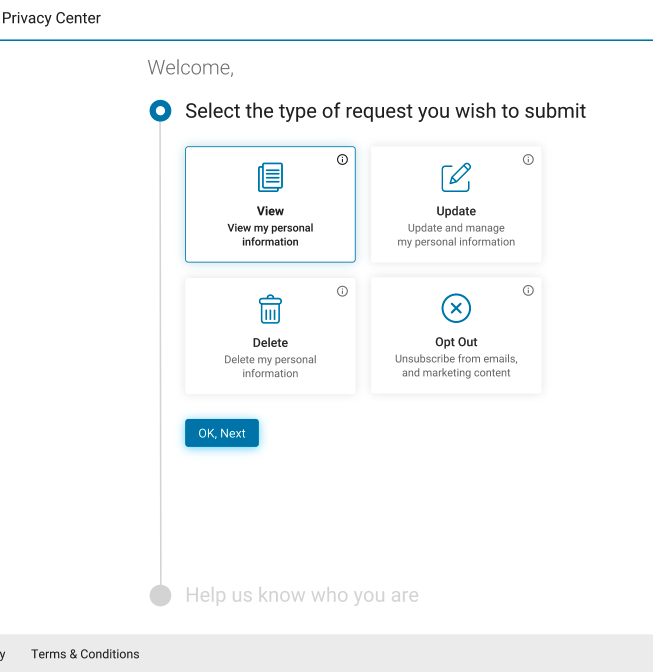The height and width of the screenshot is (672, 653).
Task: Click the Delete trash can icon
Action: click(270, 309)
